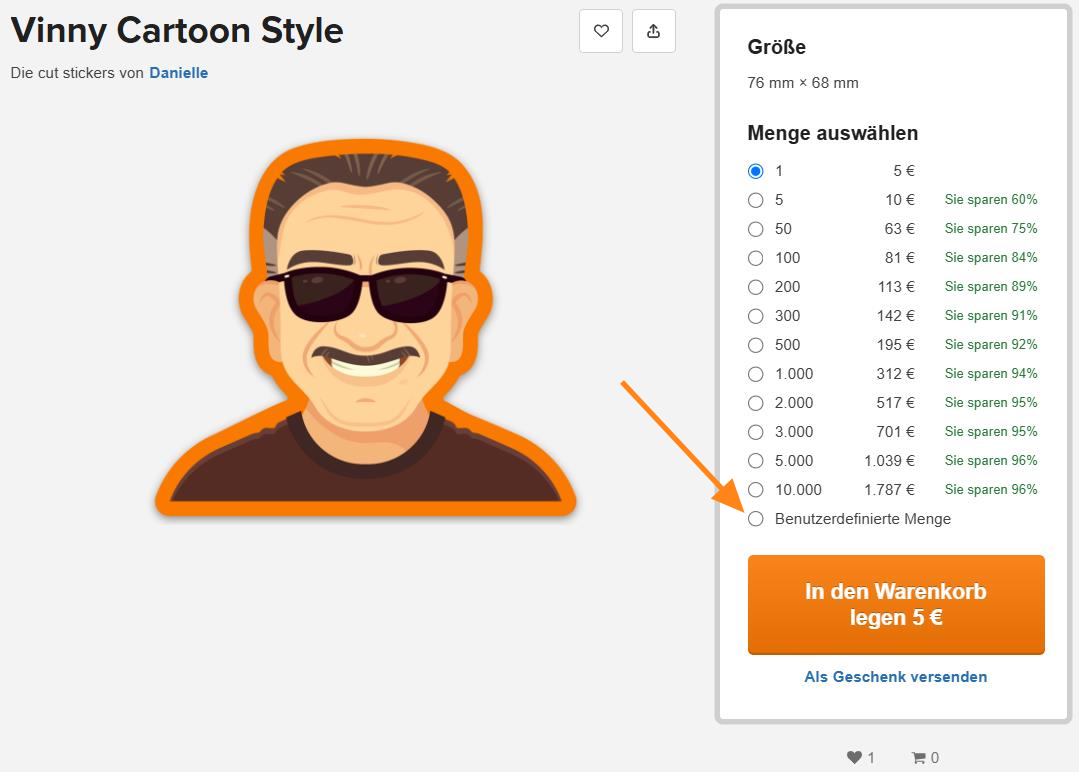Select quantity 5 radio option
This screenshot has height=772, width=1079.
tap(756, 200)
